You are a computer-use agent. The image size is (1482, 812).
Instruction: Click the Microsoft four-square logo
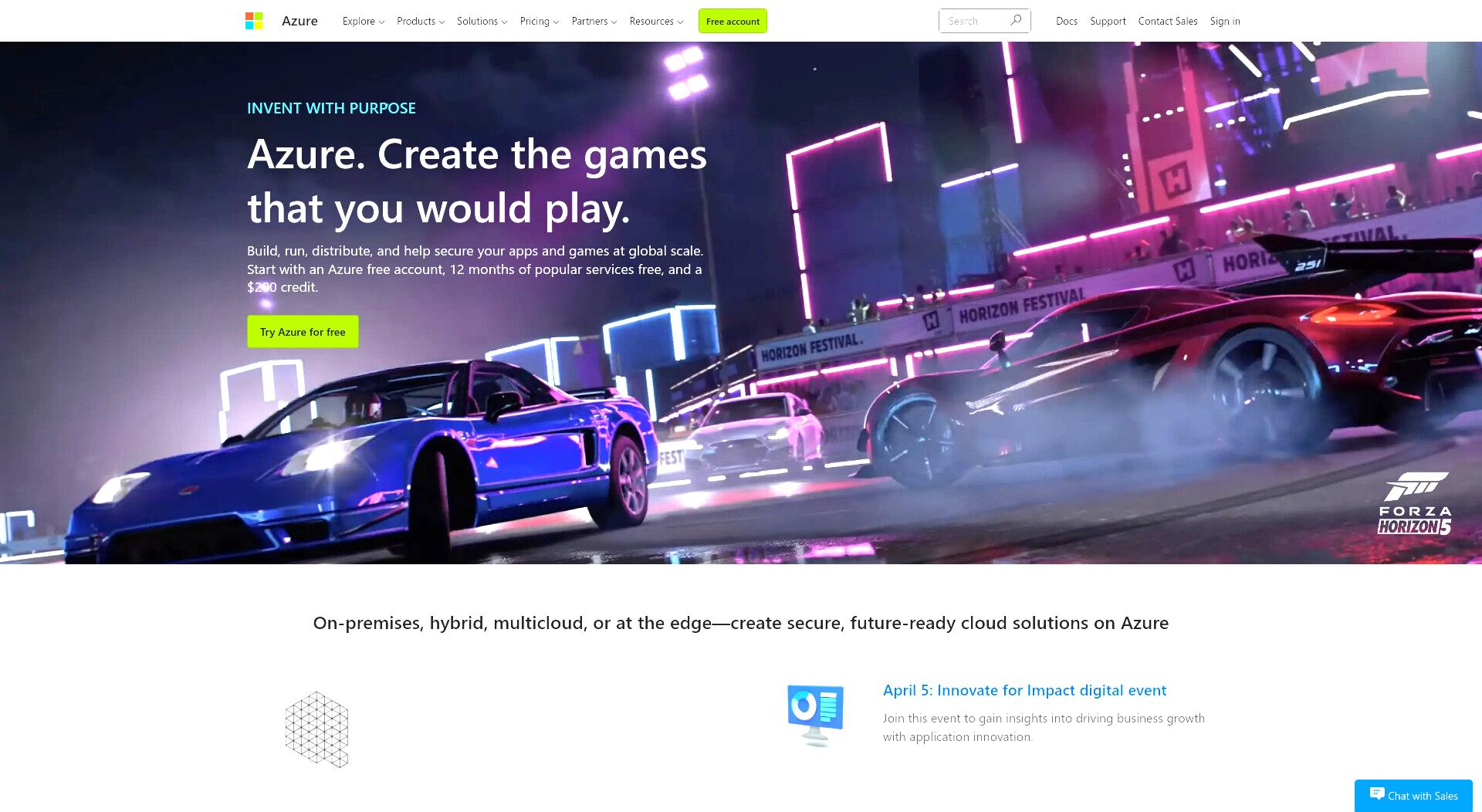pos(254,21)
